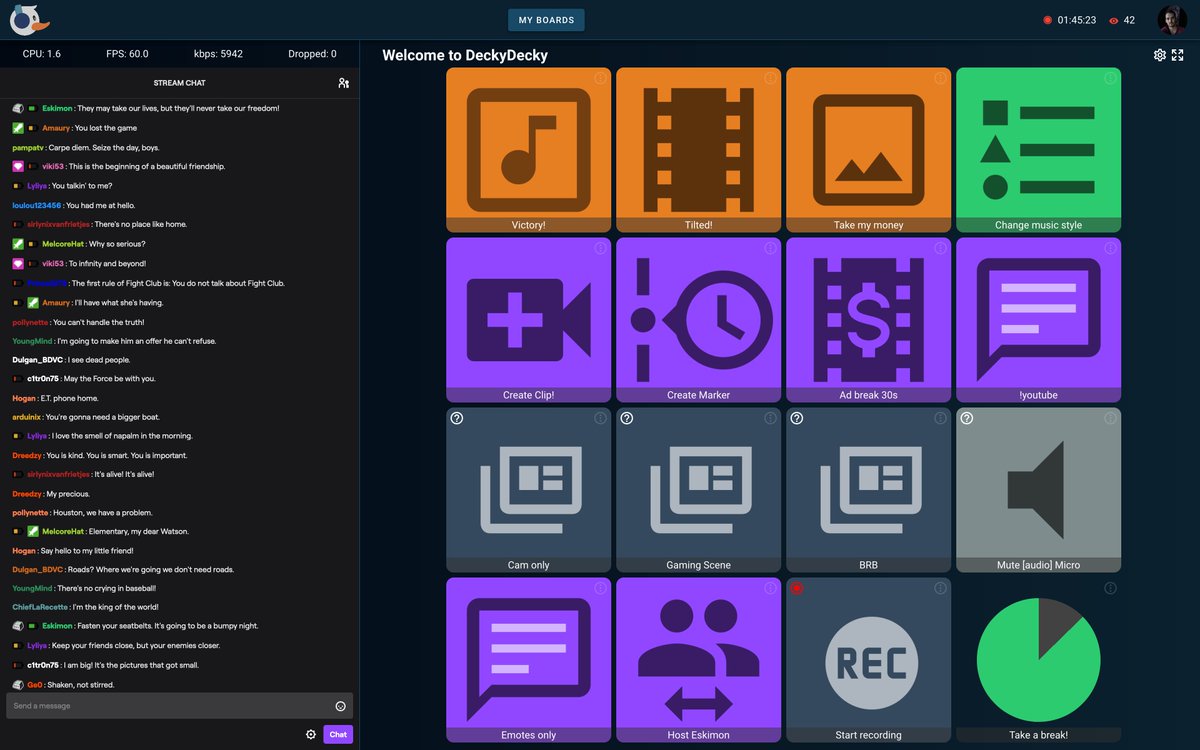
Task: Open info icon on Create Clip! tile
Action: pyautogui.click(x=601, y=248)
